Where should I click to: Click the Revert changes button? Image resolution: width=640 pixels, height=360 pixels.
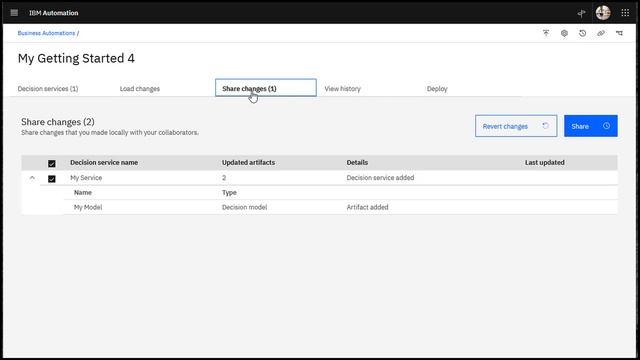516,126
